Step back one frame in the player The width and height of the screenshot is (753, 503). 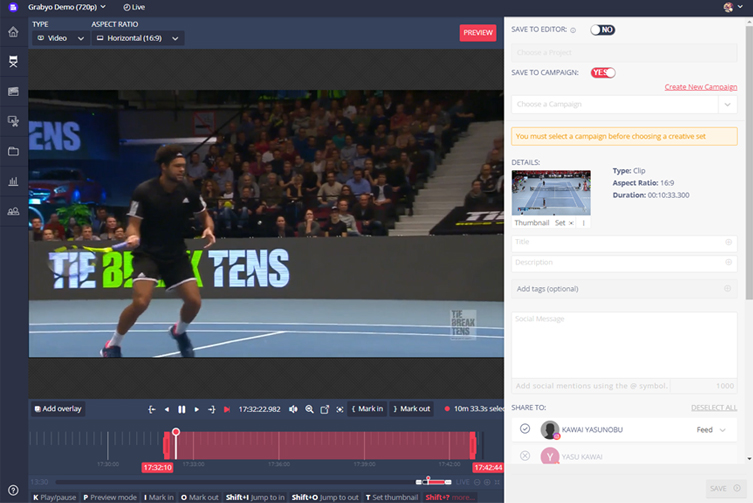(167, 409)
